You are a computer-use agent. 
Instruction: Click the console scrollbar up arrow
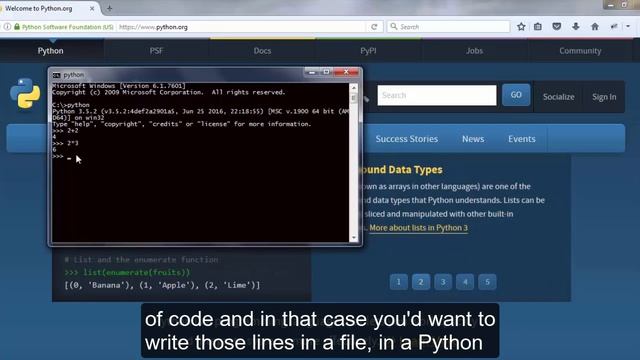(x=354, y=87)
